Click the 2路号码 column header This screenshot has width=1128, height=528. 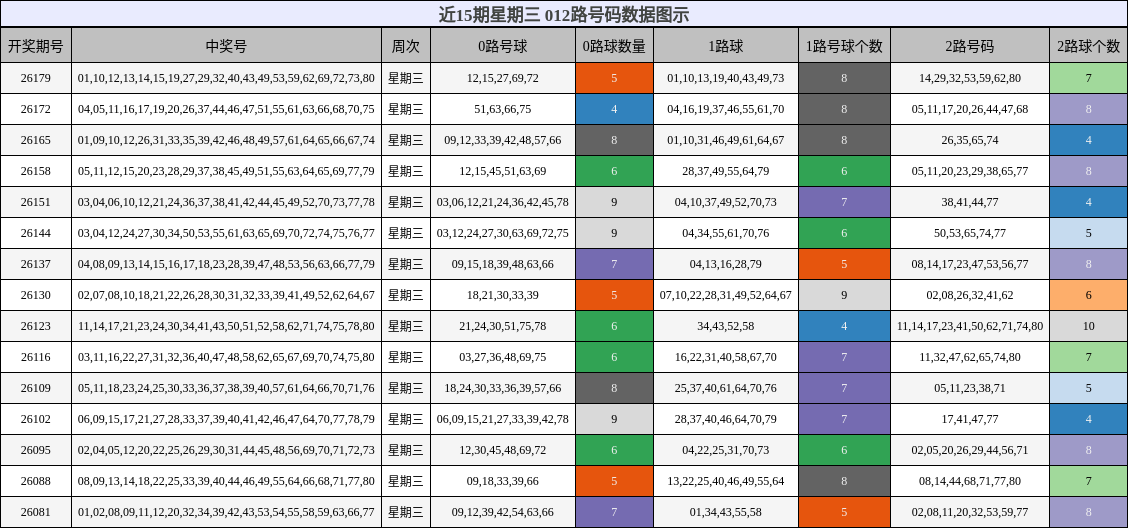[x=970, y=45]
